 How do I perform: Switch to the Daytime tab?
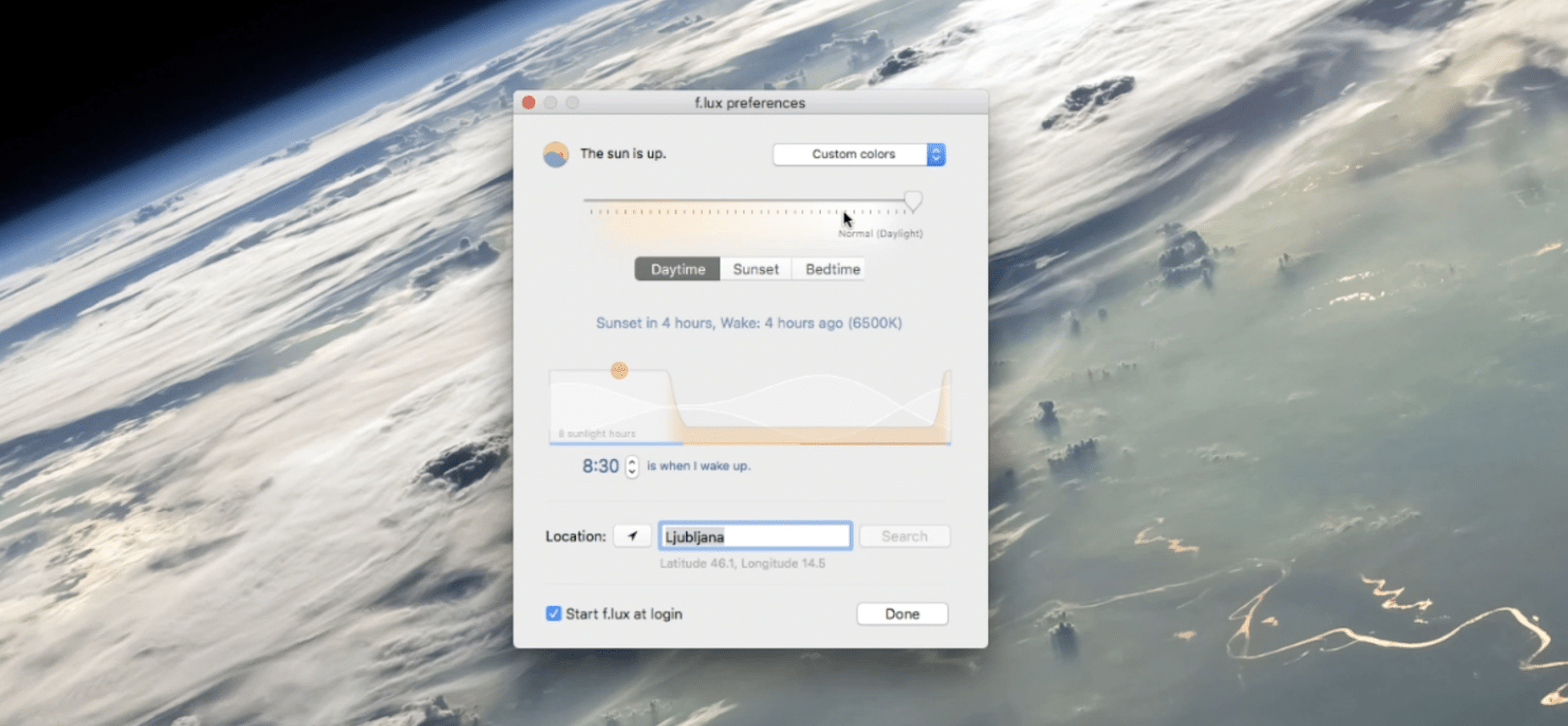coord(678,270)
